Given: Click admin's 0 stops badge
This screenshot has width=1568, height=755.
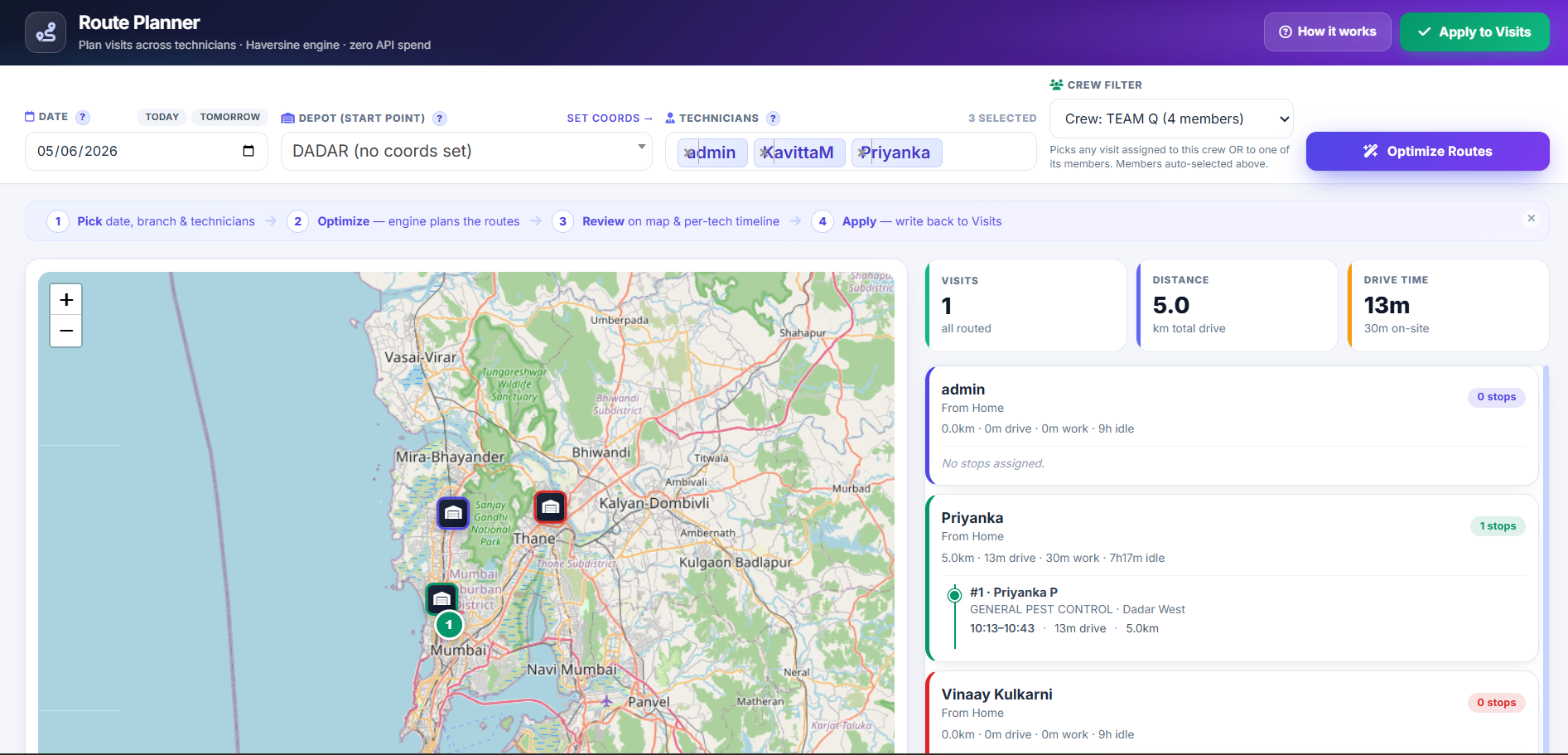Looking at the screenshot, I should point(1496,397).
